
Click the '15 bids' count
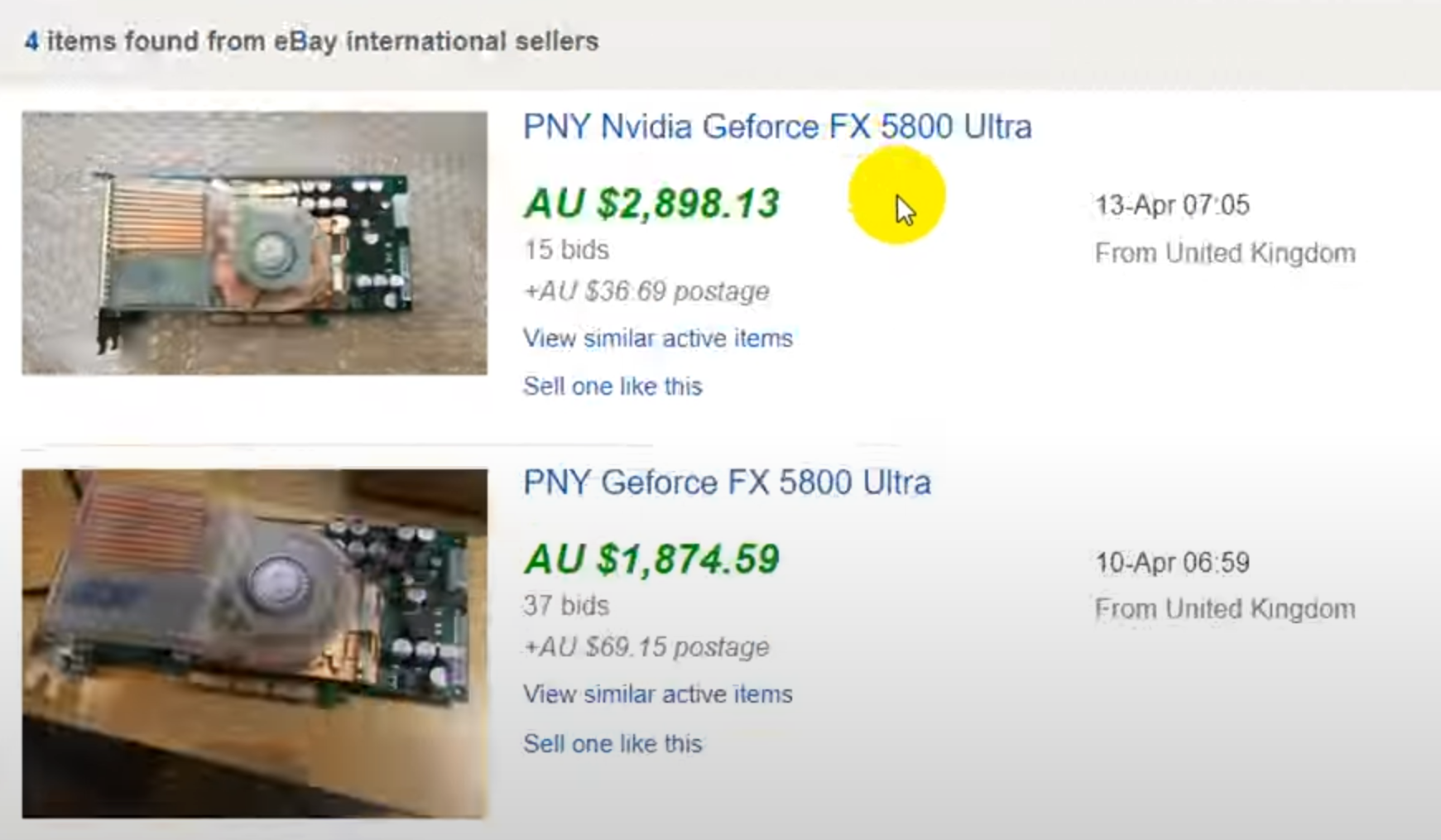[x=566, y=250]
